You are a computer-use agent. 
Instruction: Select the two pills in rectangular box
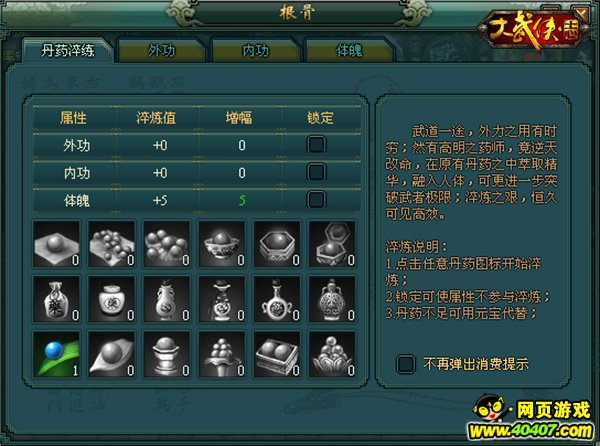click(x=277, y=355)
